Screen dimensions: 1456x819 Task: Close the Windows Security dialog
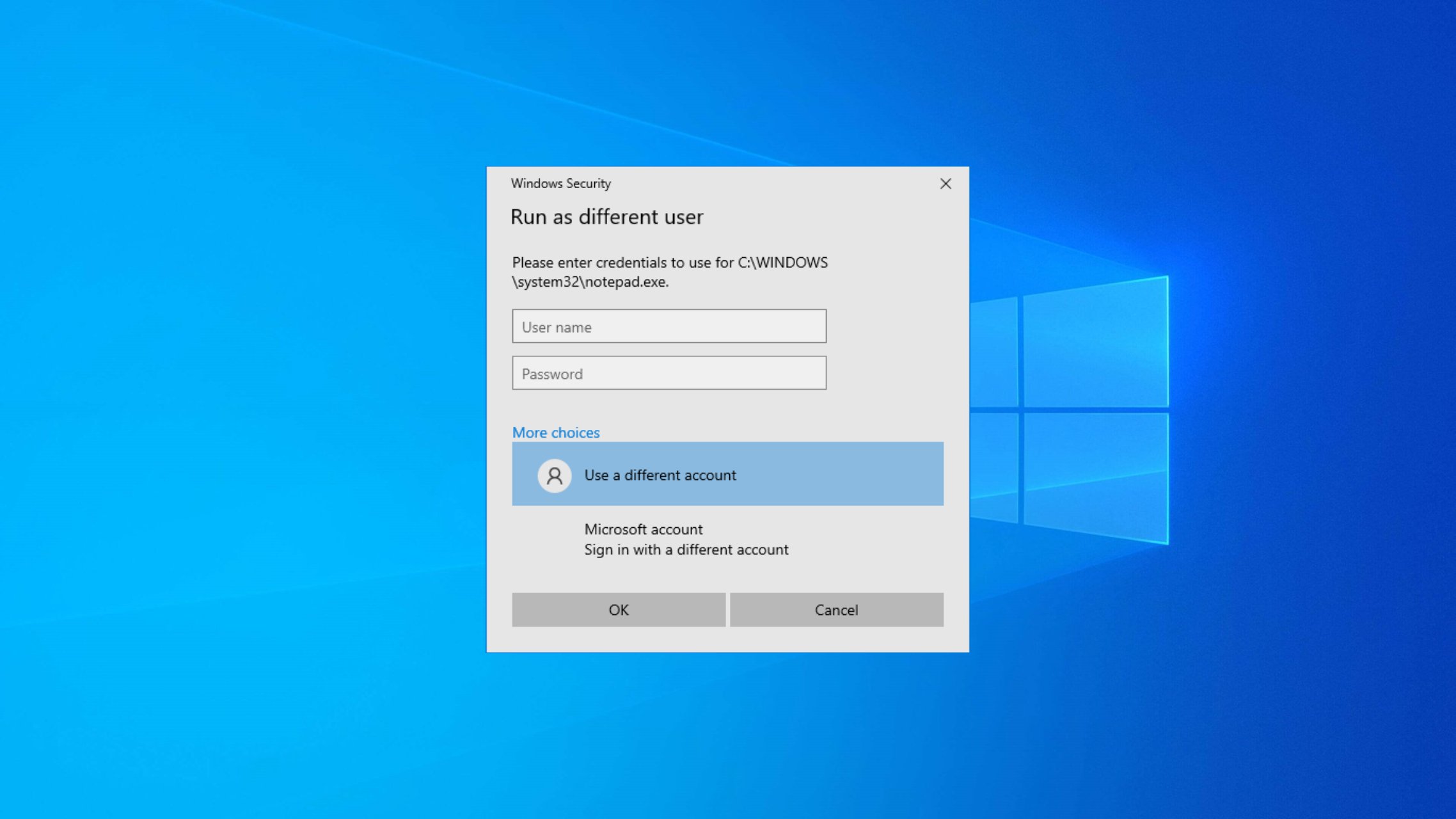click(x=946, y=184)
